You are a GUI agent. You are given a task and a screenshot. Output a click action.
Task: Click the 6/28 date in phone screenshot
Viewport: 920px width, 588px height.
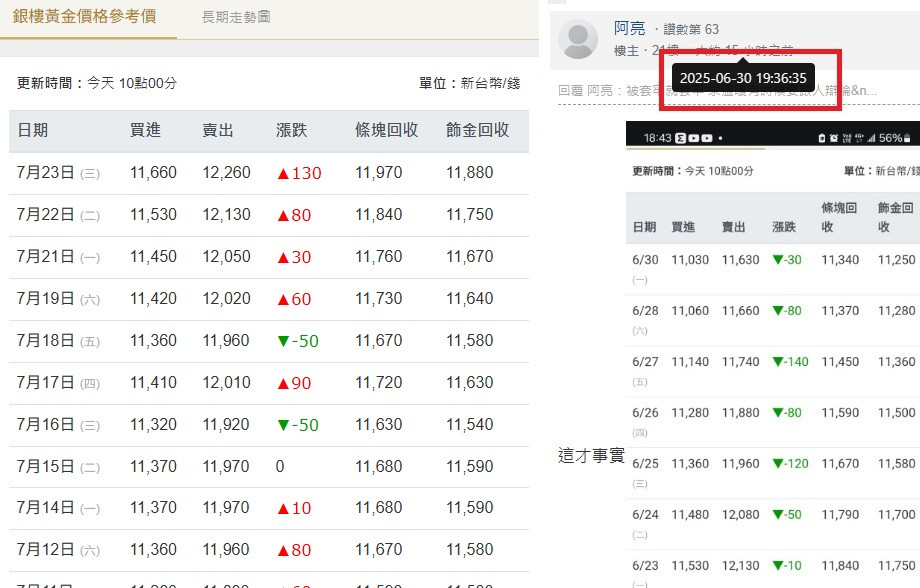645,311
